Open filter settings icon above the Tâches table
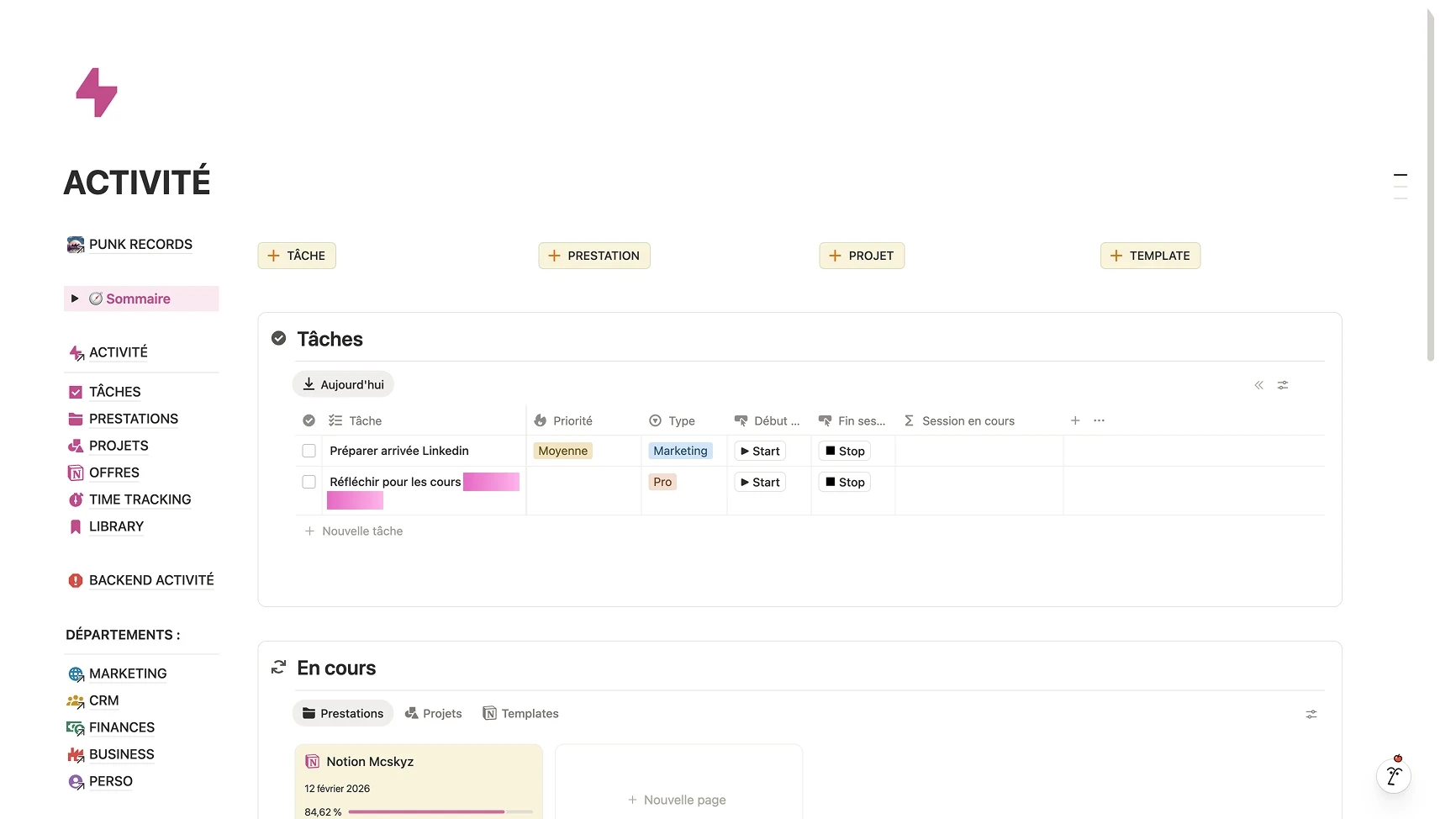Image resolution: width=1456 pixels, height=819 pixels. pos(1283,385)
